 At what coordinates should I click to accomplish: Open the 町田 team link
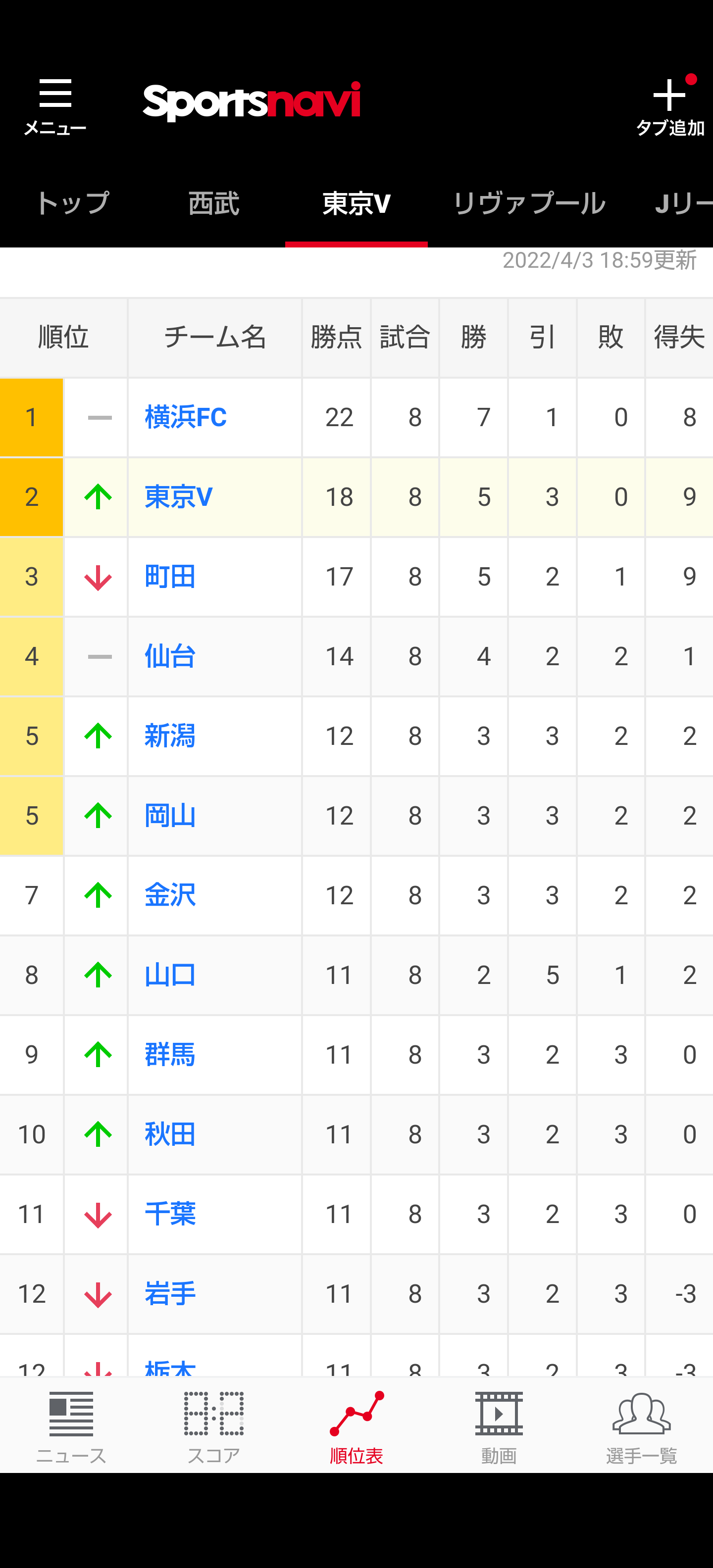tap(170, 577)
